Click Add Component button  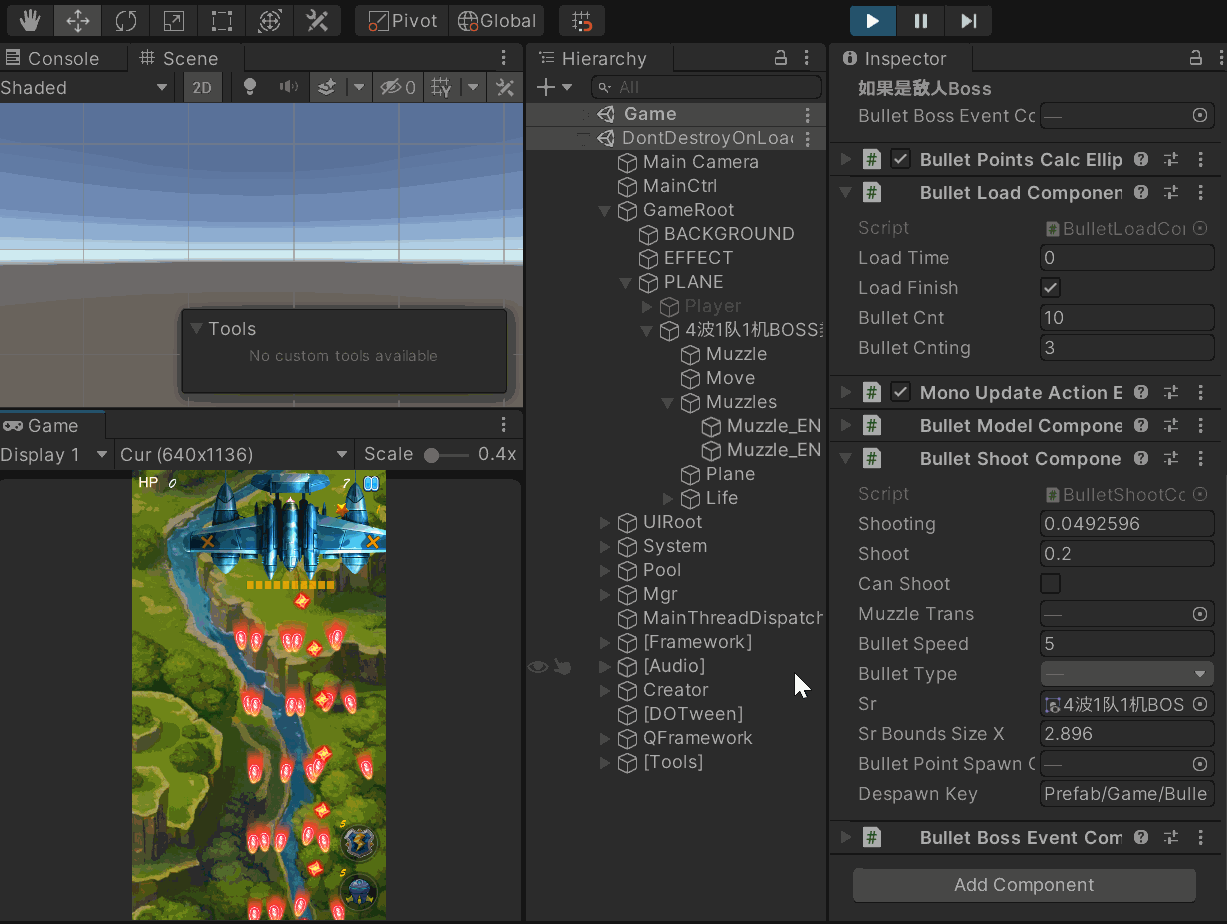(x=1024, y=885)
